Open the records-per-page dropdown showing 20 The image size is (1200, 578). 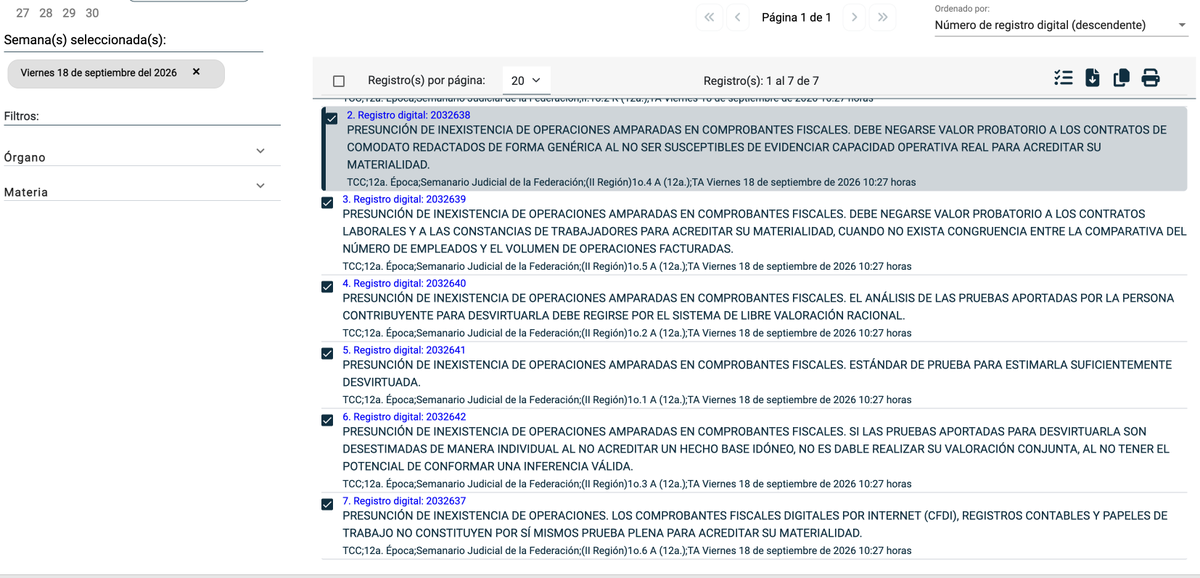525,81
